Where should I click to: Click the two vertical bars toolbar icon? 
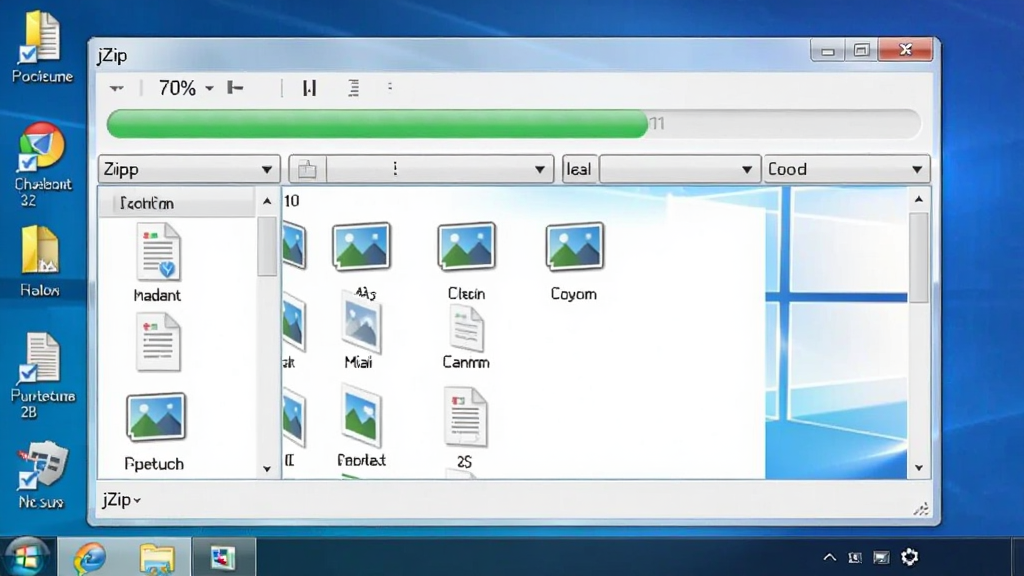[x=310, y=88]
